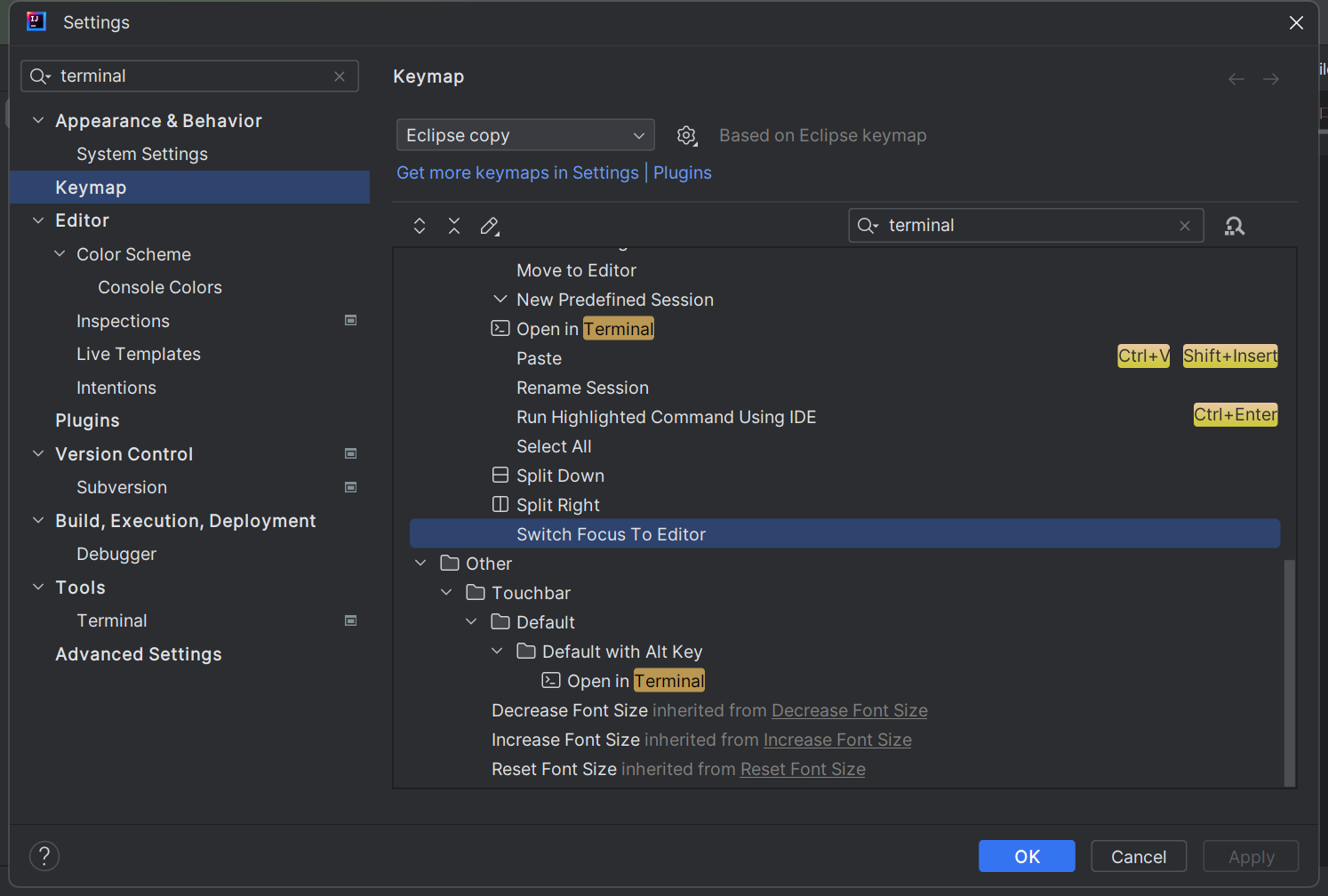The image size is (1328, 896).
Task: Clear the settings sidebar search text
Action: pos(340,76)
